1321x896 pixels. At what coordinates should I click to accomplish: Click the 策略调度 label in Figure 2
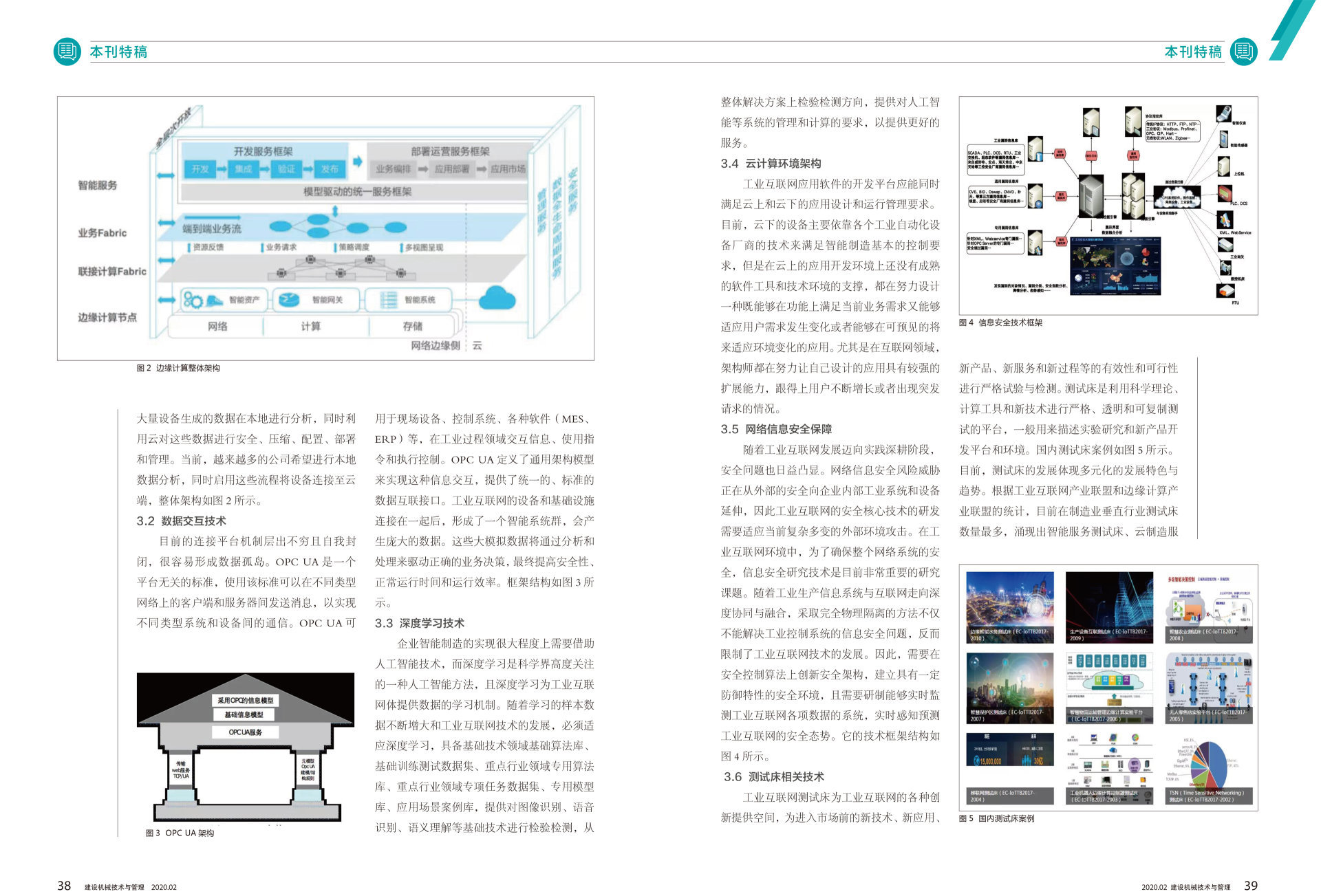tap(354, 247)
